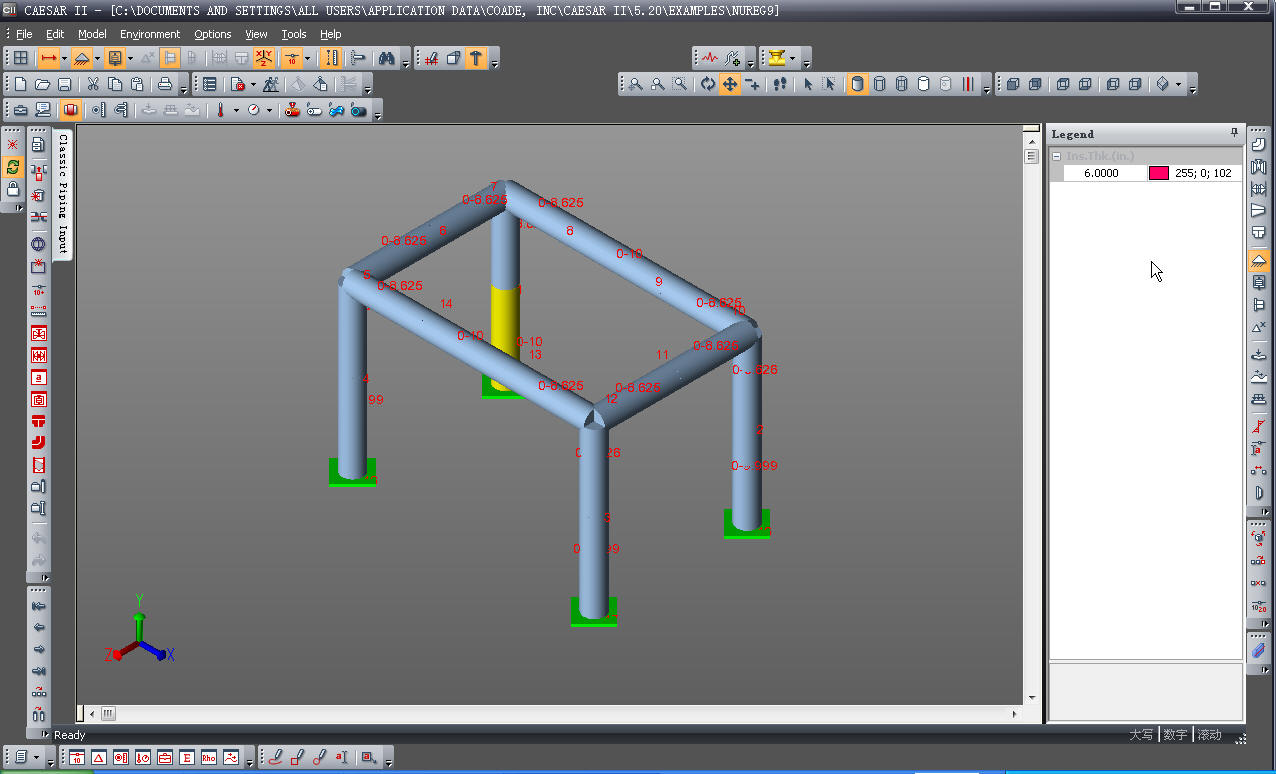Open the dropdown beside the anchor display icon

click(x=130, y=58)
